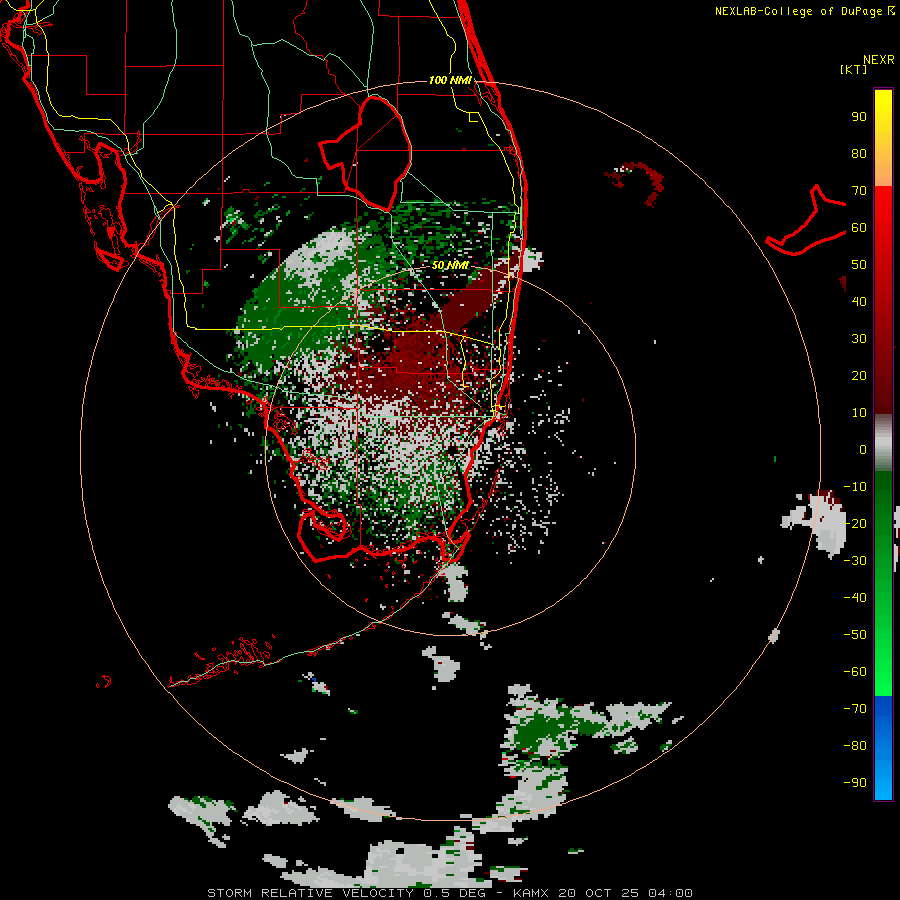The height and width of the screenshot is (900, 900).
Task: Click the 20 value on velocity scale
Action: click(859, 375)
